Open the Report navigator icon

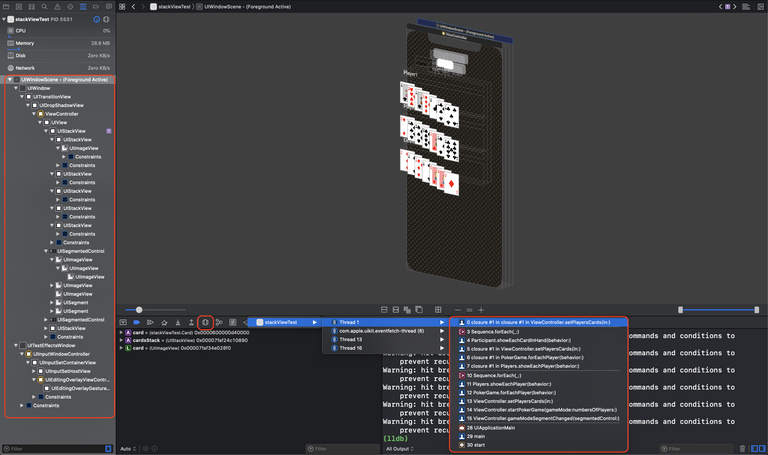click(x=109, y=7)
